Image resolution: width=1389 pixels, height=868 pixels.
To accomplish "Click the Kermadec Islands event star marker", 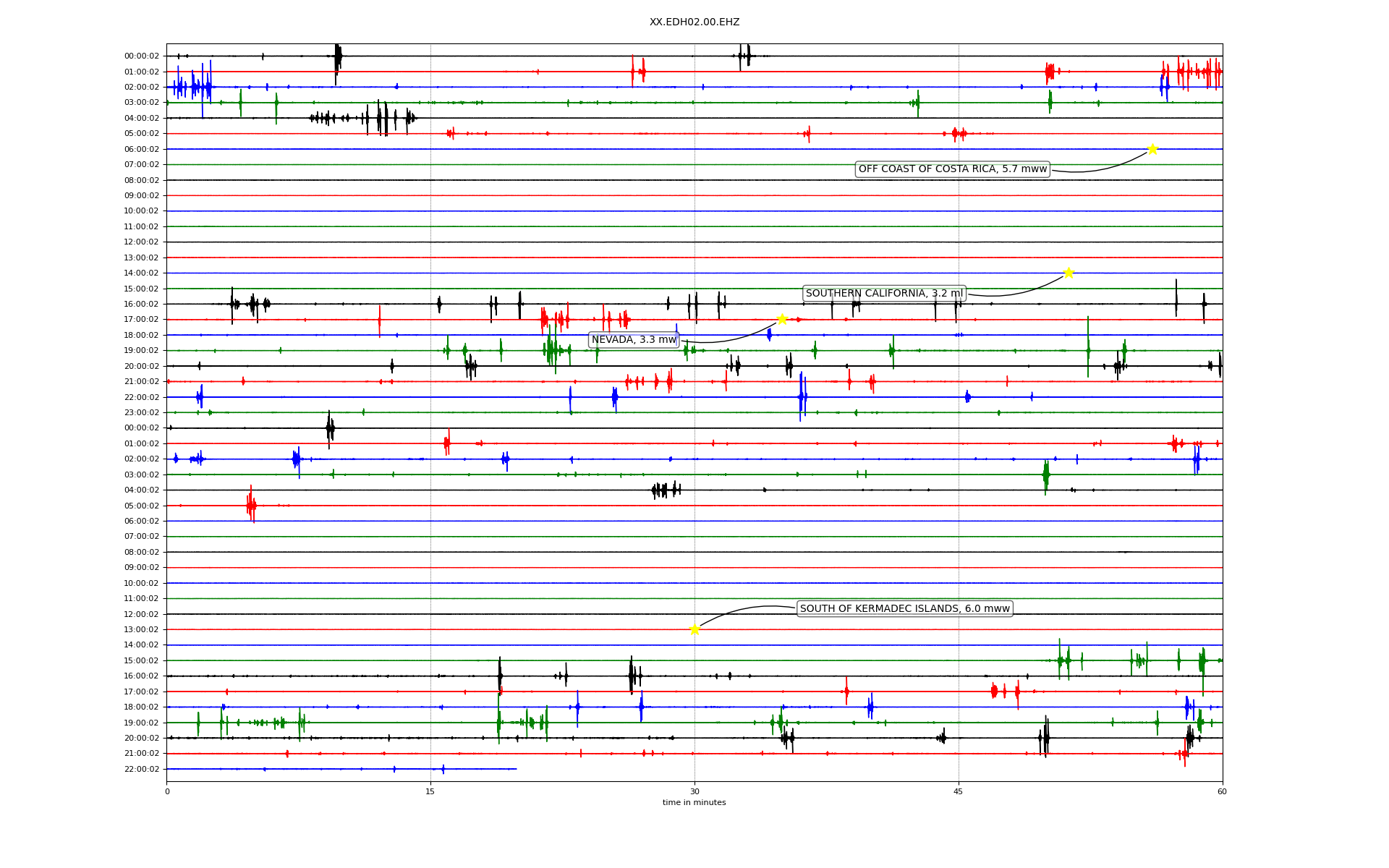I will click(694, 629).
